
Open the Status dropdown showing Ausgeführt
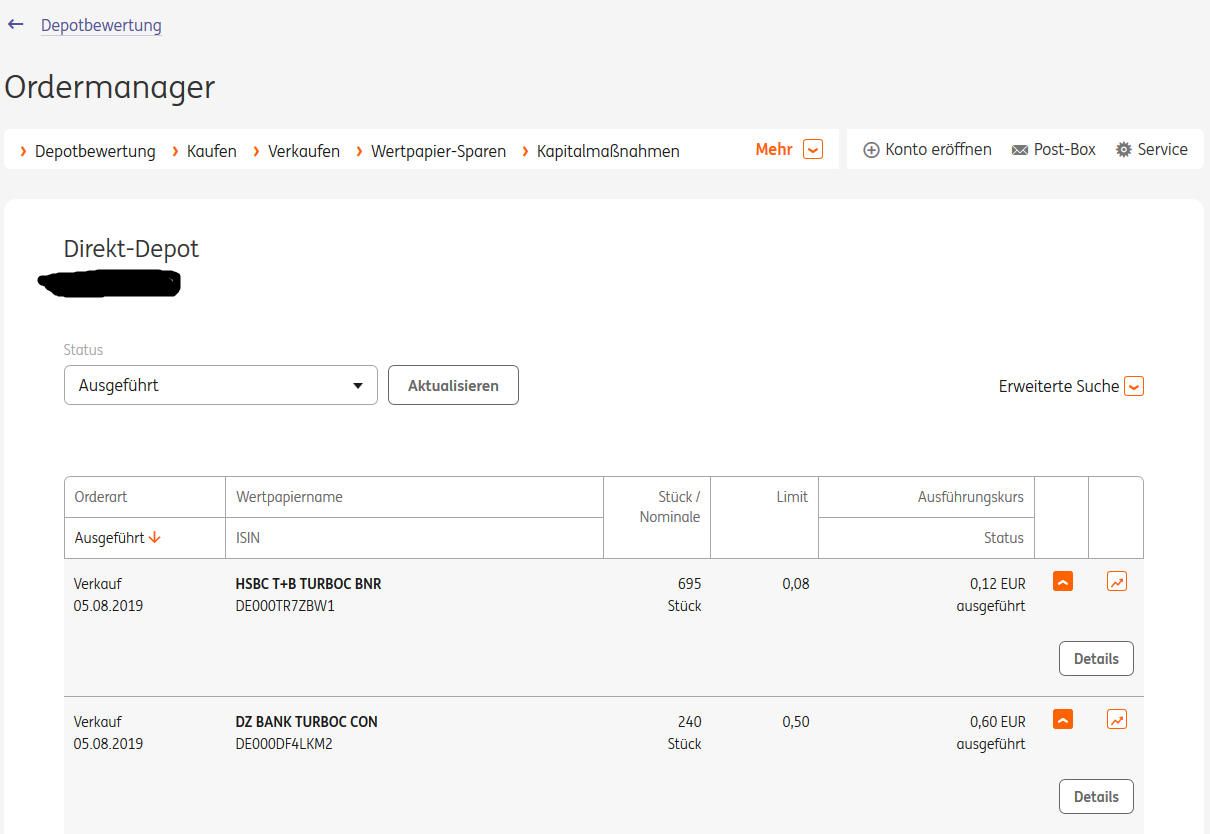pyautogui.click(x=220, y=385)
